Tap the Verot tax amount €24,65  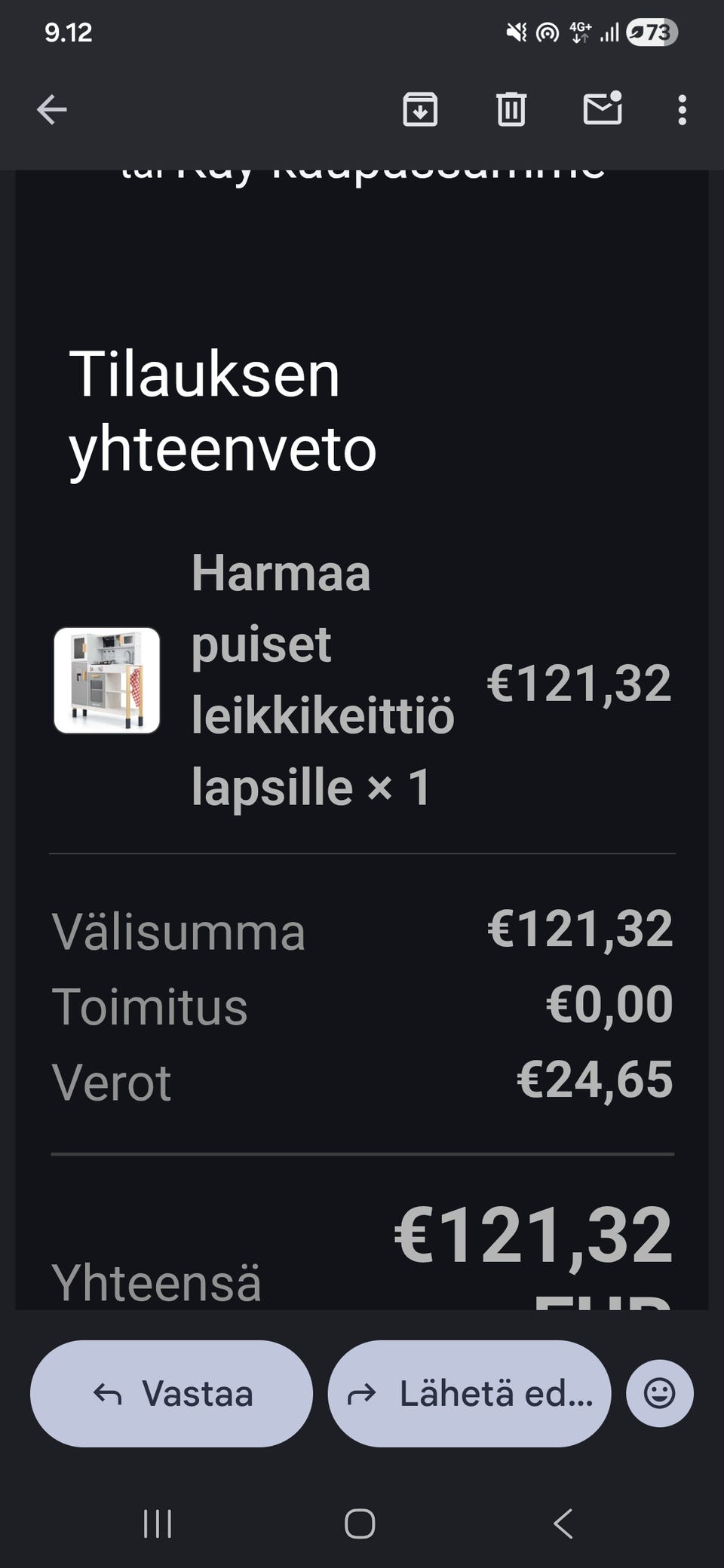(x=594, y=1080)
